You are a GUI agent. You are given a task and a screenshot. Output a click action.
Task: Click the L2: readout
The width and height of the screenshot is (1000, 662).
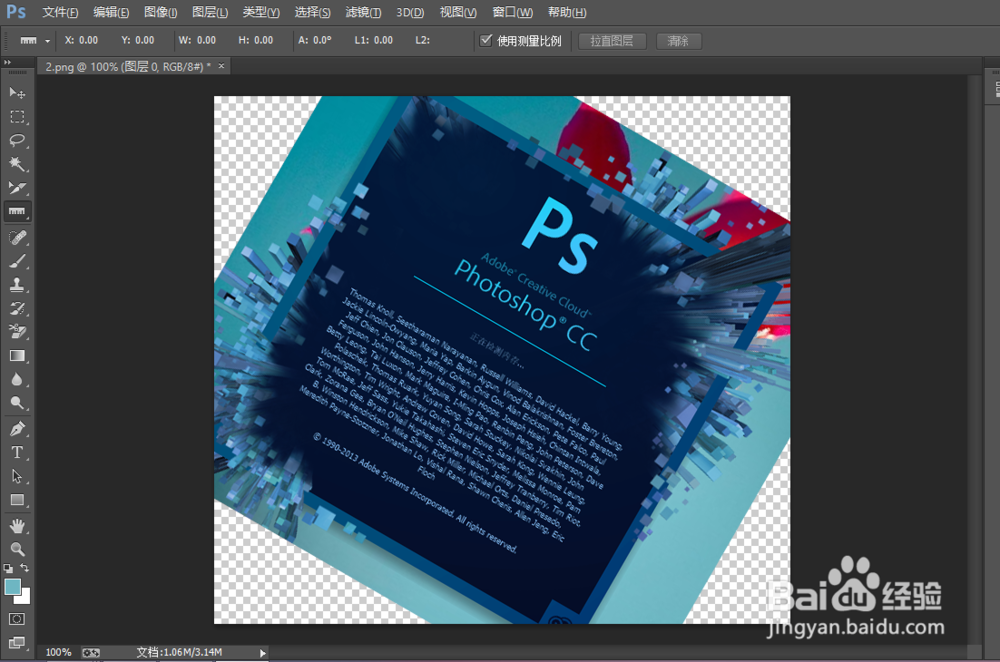pos(422,40)
